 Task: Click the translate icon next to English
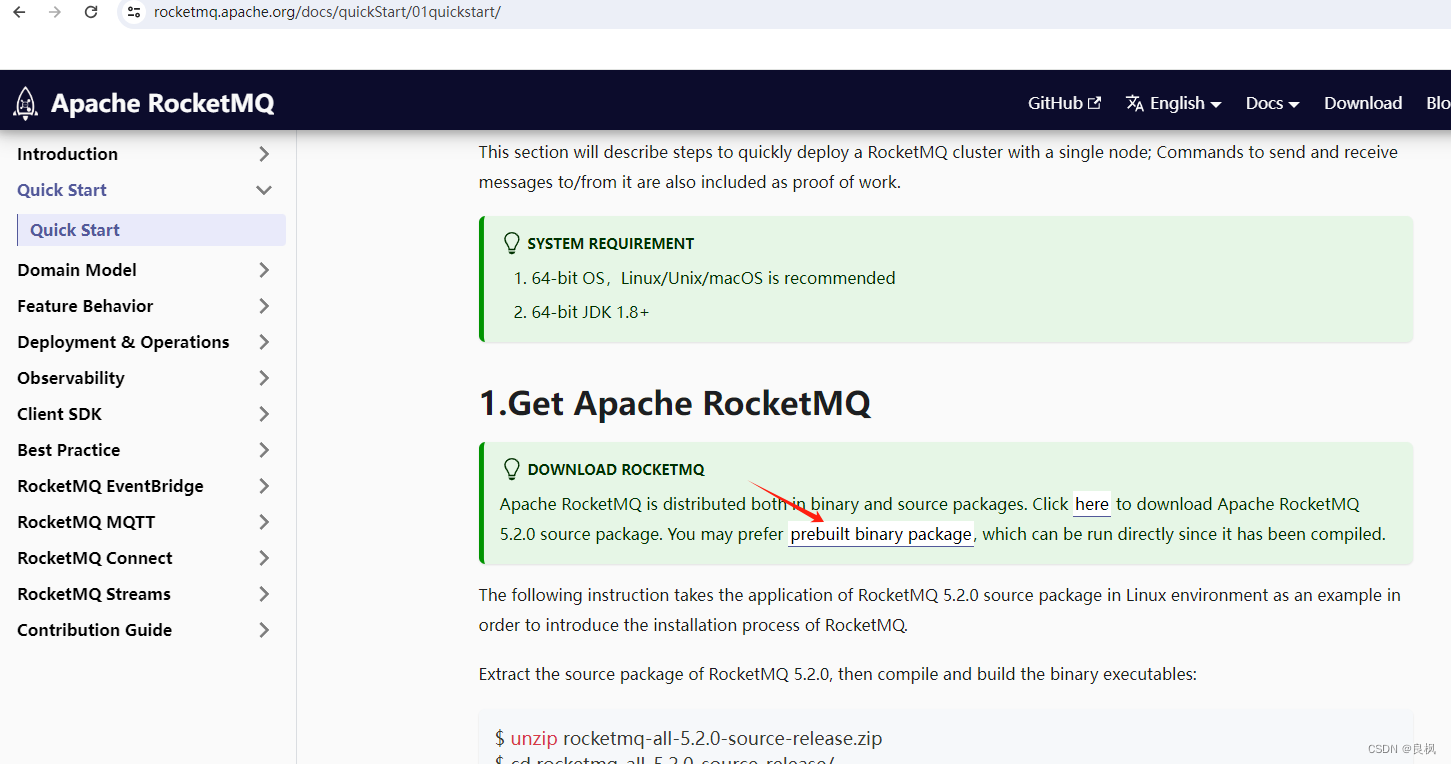(1134, 102)
